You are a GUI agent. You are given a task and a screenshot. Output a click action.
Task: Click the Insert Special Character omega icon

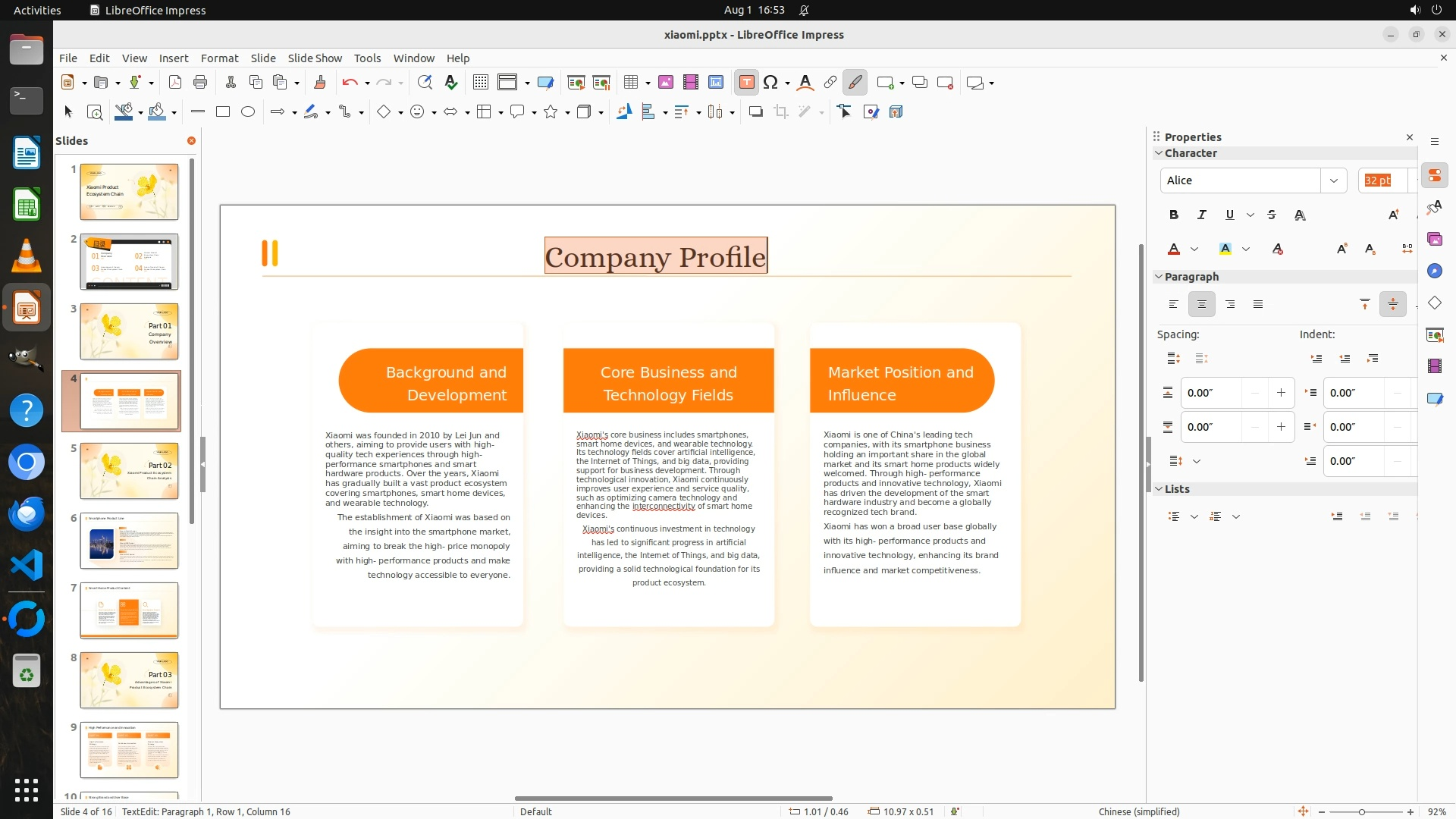pyautogui.click(x=770, y=83)
